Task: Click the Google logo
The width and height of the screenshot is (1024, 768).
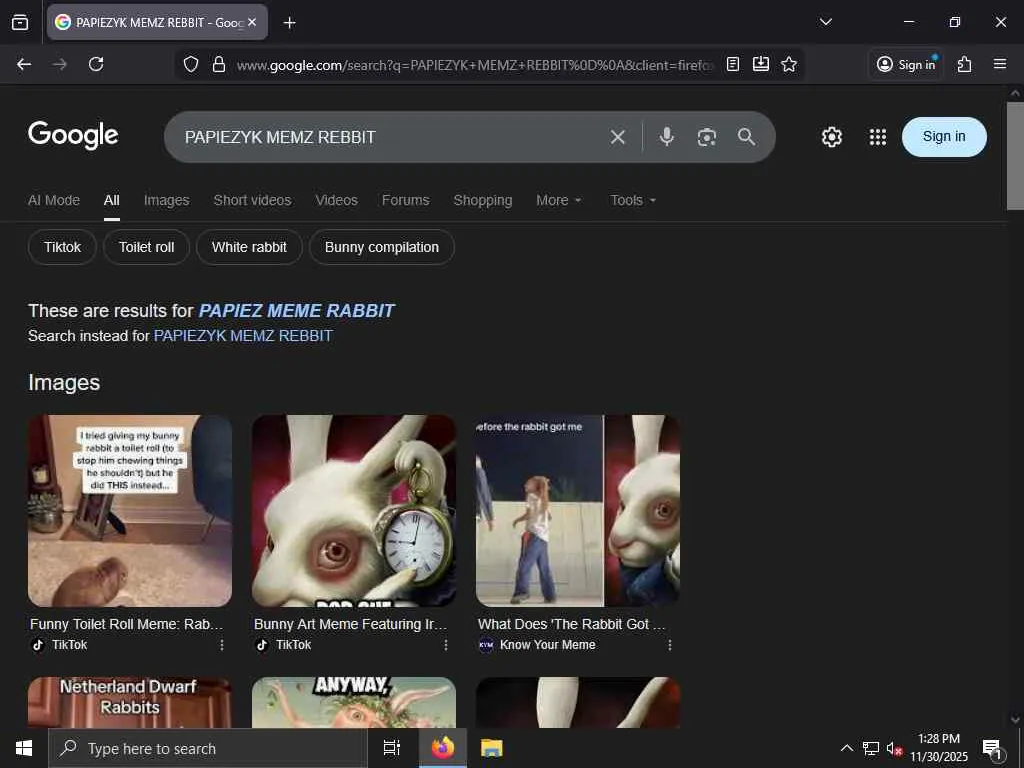Action: pyautogui.click(x=73, y=135)
